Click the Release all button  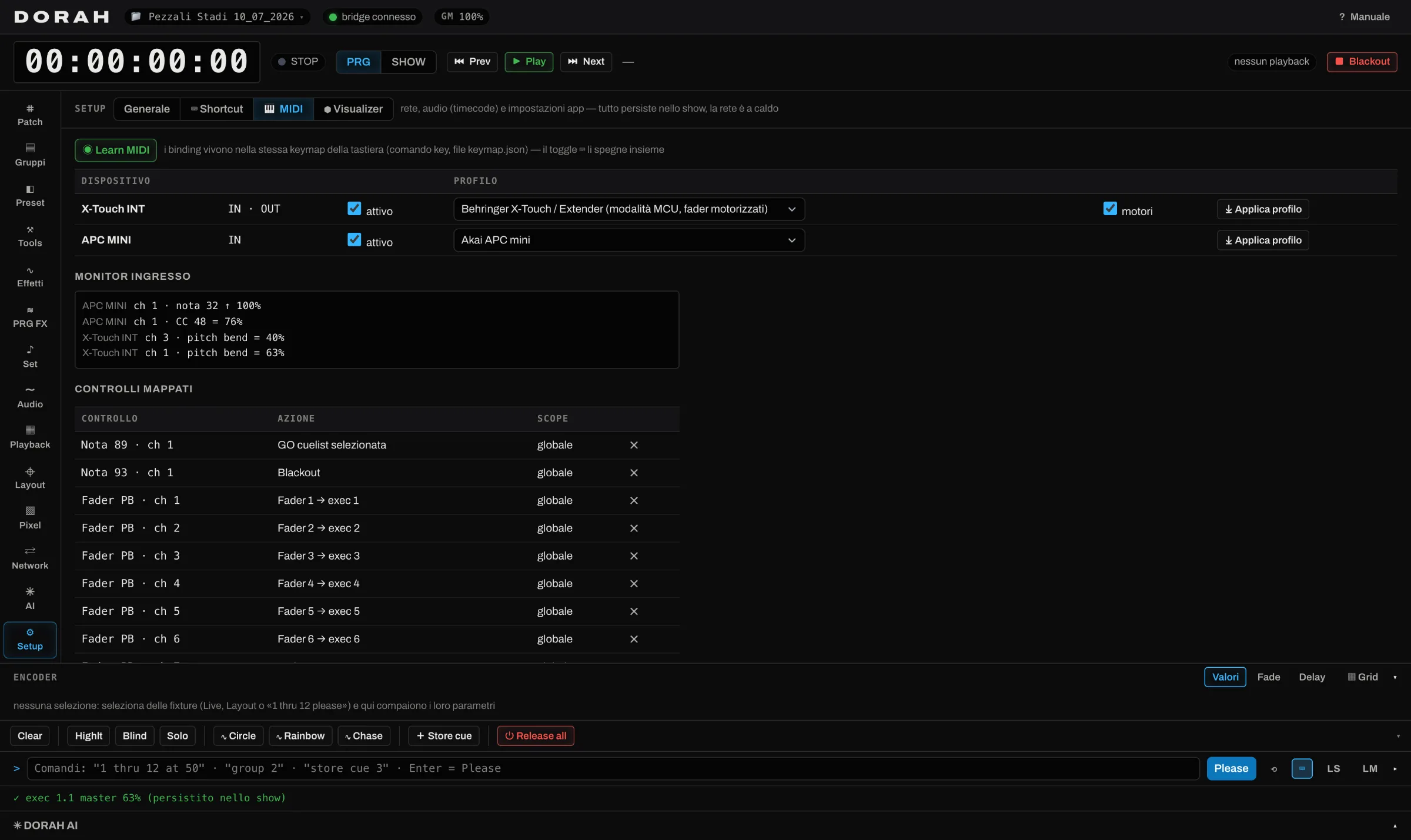point(536,736)
